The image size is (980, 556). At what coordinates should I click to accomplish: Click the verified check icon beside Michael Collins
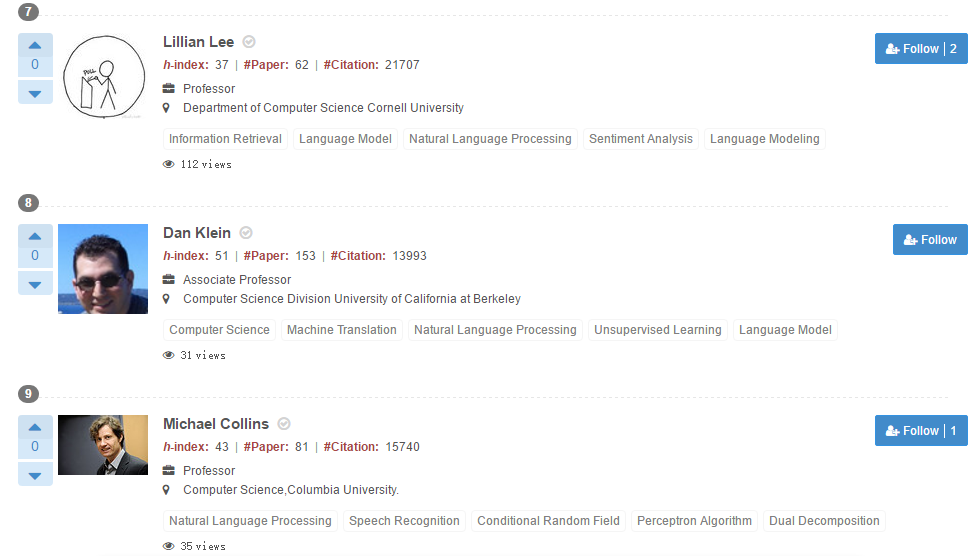click(284, 424)
